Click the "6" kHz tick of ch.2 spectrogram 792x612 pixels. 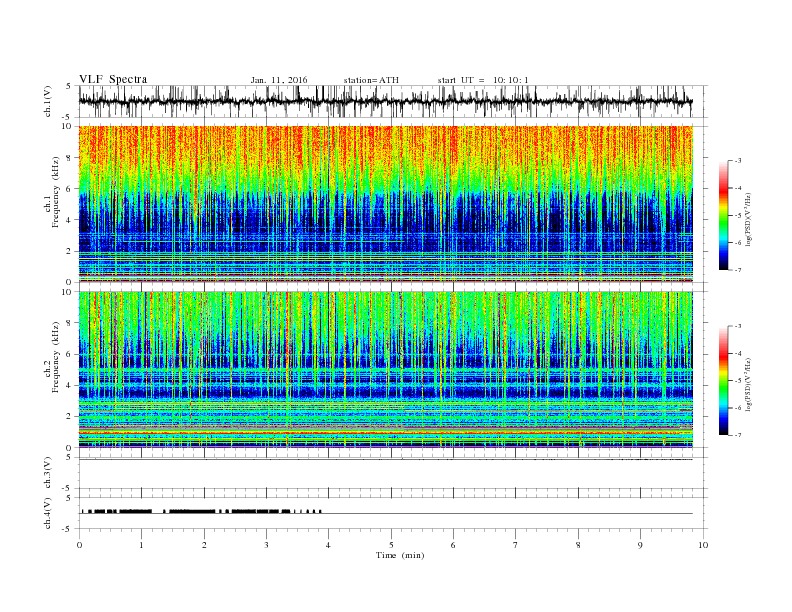click(69, 354)
